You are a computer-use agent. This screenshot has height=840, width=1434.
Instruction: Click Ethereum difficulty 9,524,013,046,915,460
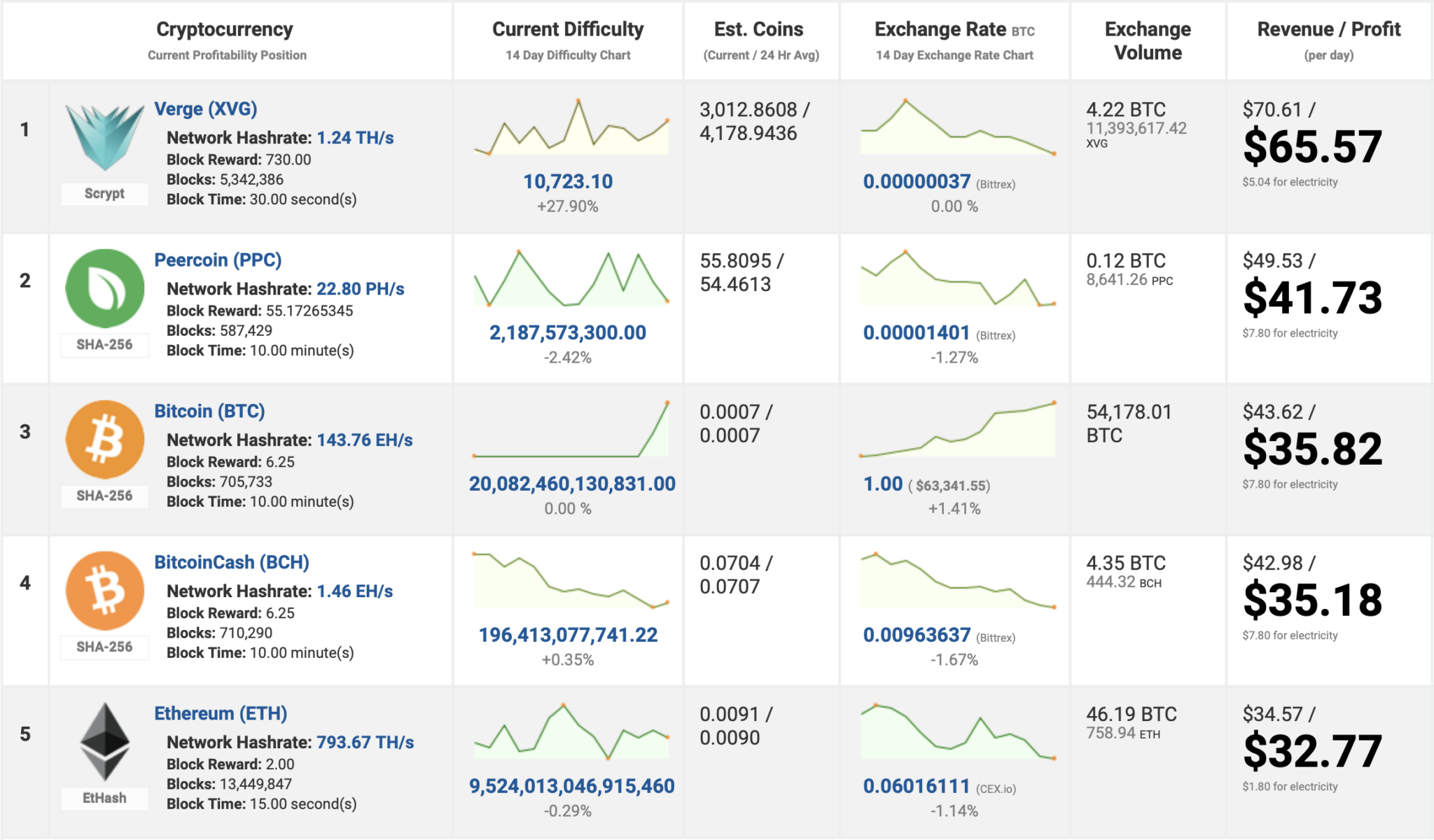(x=572, y=787)
